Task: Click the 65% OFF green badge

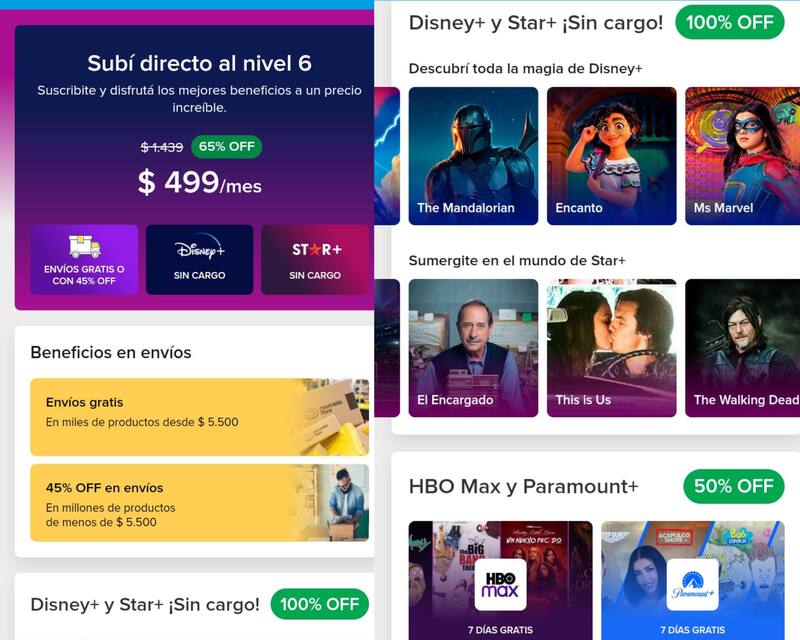Action: pyautogui.click(x=227, y=147)
